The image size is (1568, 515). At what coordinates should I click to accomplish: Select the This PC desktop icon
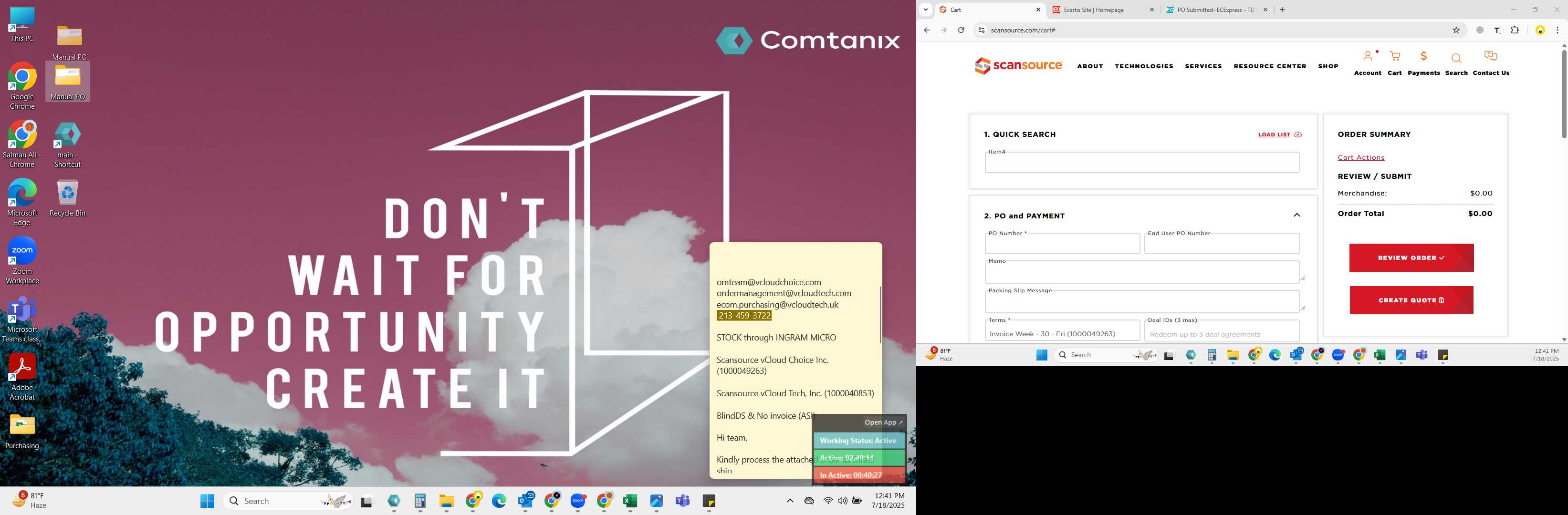pos(22,25)
